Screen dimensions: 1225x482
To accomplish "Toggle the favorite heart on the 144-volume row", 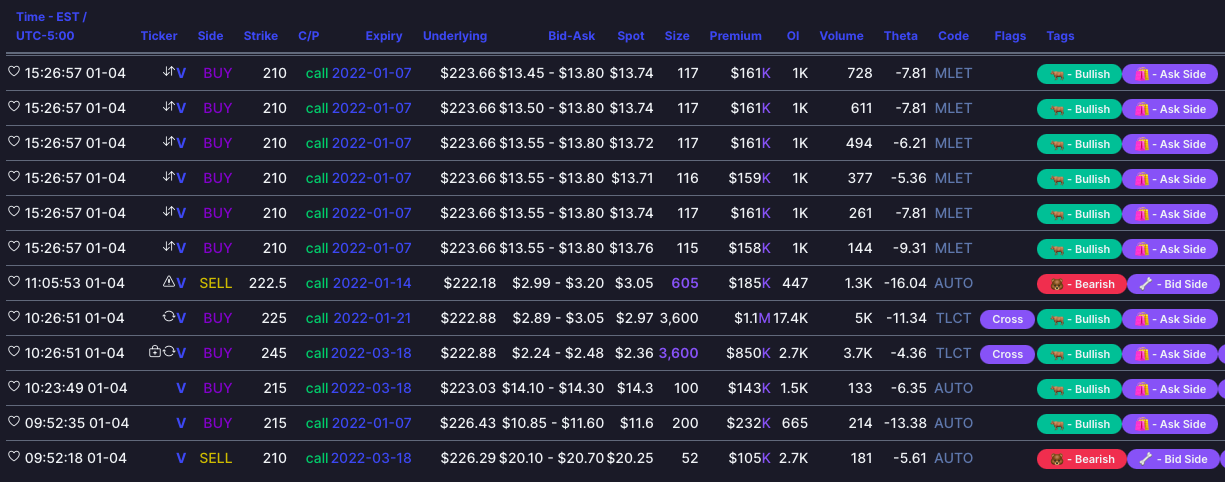I will (14, 248).
